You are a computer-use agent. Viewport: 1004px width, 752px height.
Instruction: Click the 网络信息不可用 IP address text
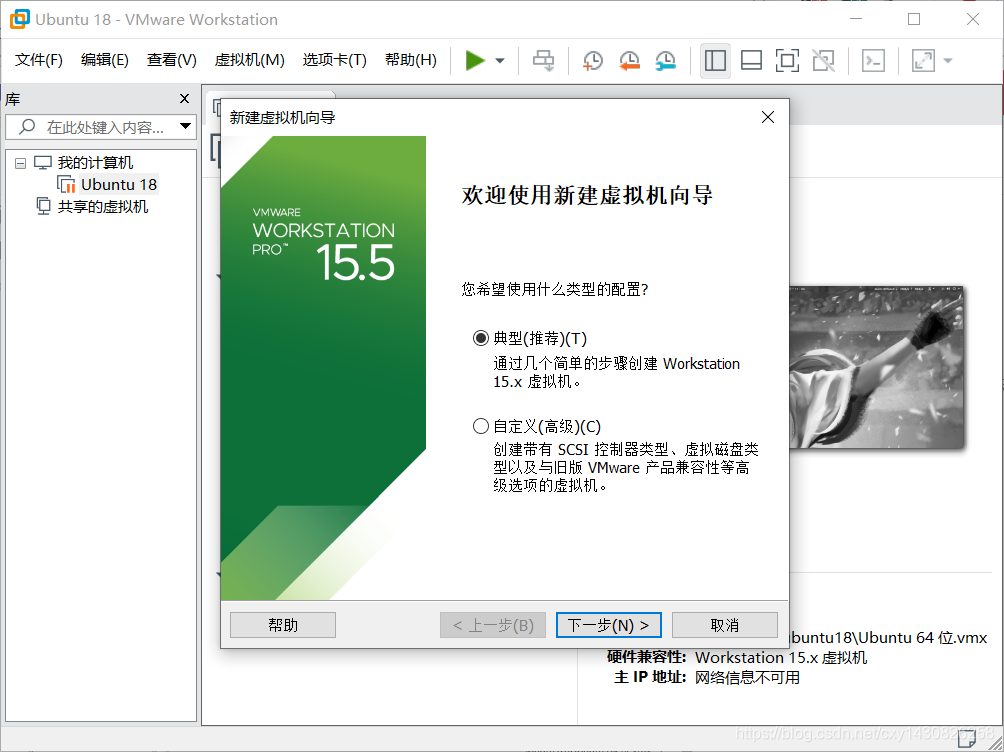[747, 677]
